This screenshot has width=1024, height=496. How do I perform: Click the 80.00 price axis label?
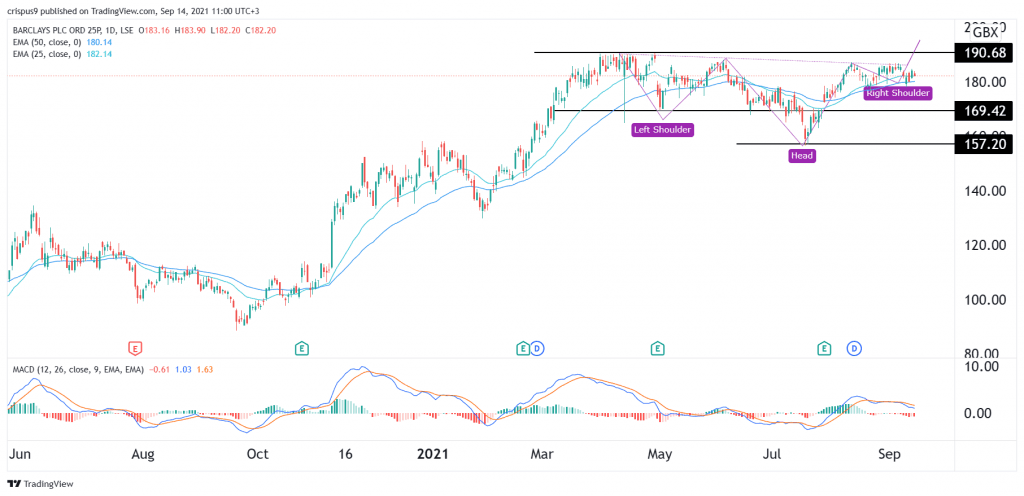(x=981, y=354)
